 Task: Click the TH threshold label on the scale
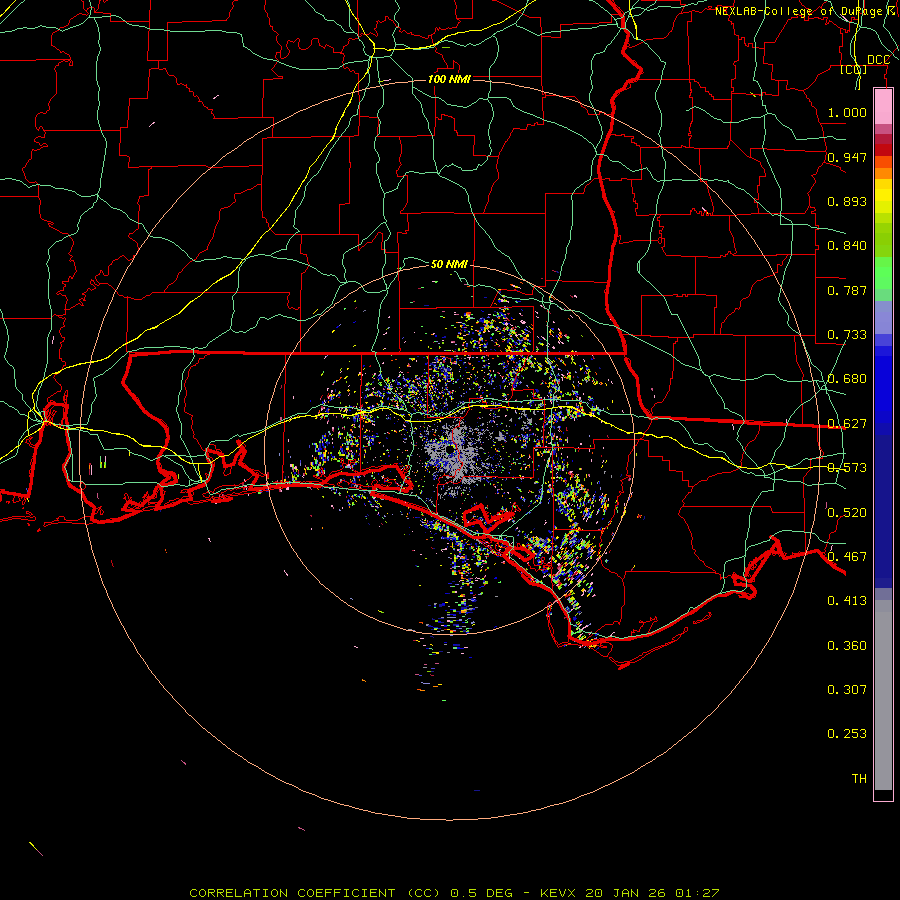pyautogui.click(x=859, y=779)
